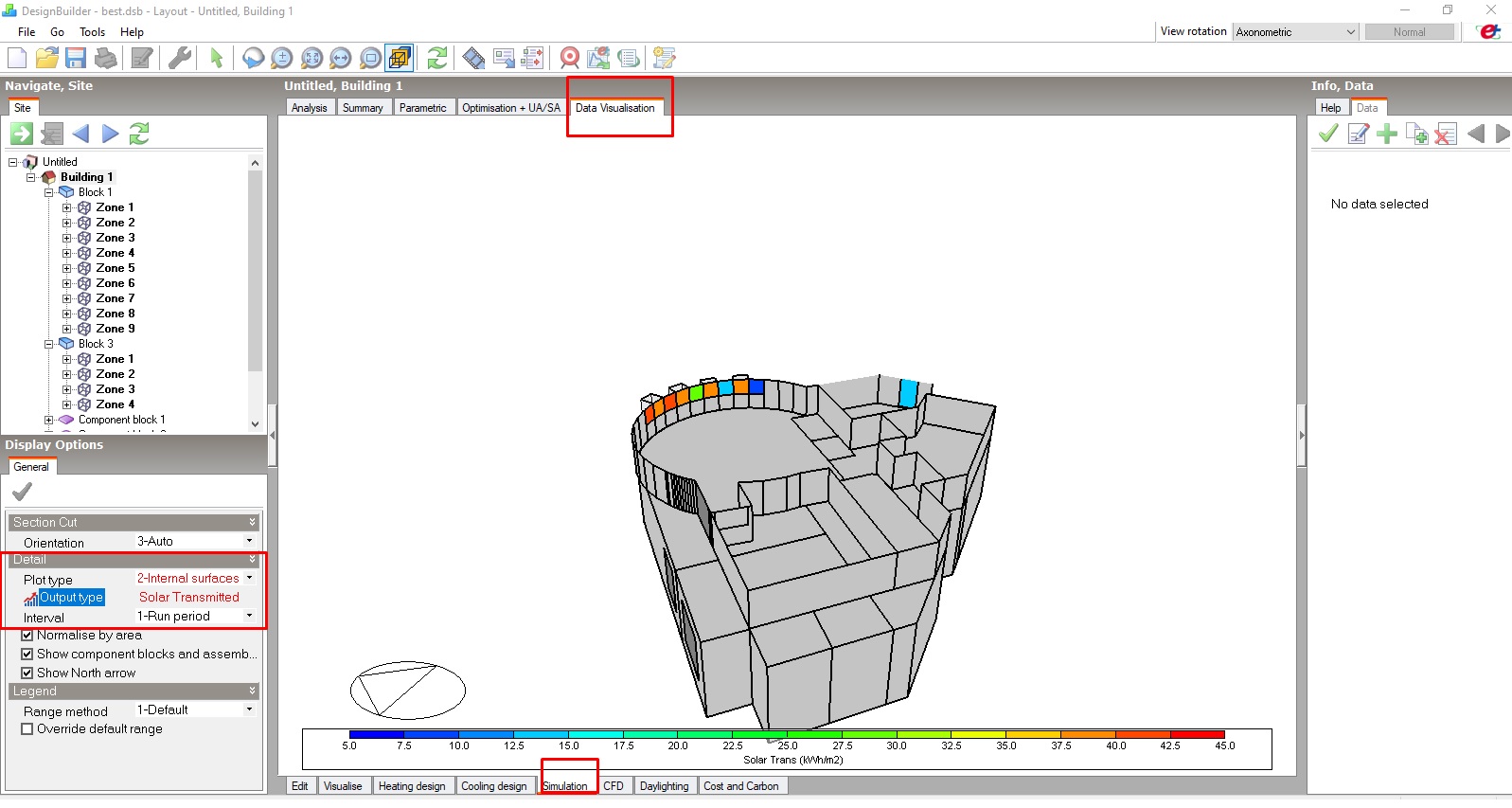
Task: Click the Fit view zoom icon
Action: tap(311, 58)
